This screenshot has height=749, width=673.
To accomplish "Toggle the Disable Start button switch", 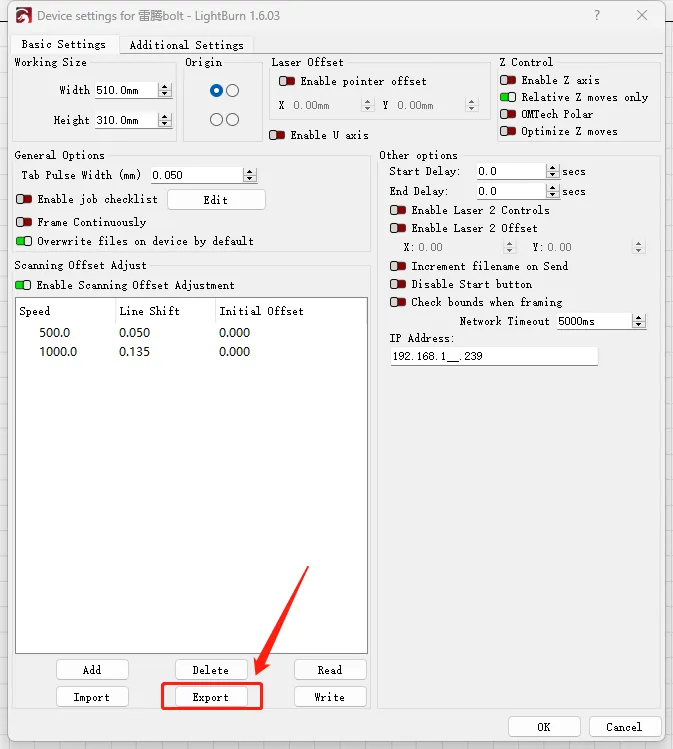I will click(x=398, y=284).
